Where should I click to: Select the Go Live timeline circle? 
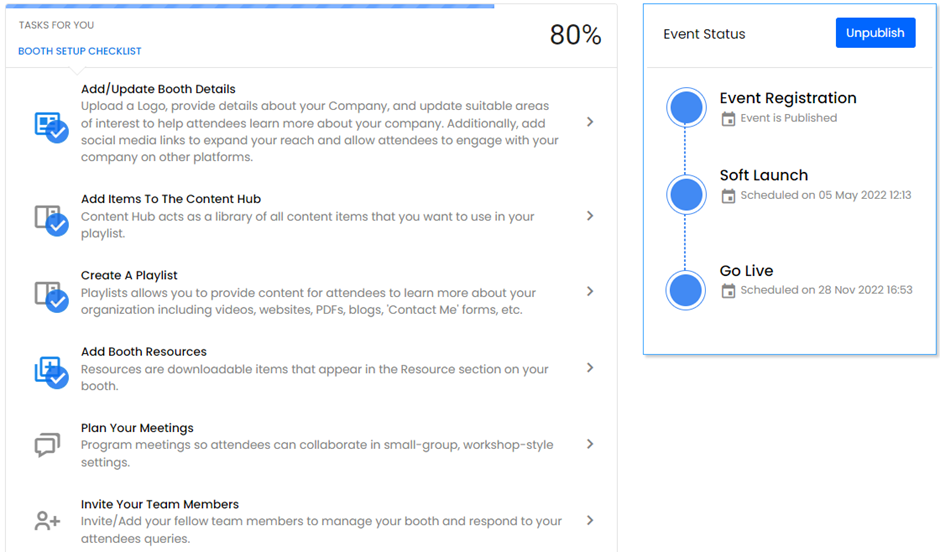coord(686,290)
